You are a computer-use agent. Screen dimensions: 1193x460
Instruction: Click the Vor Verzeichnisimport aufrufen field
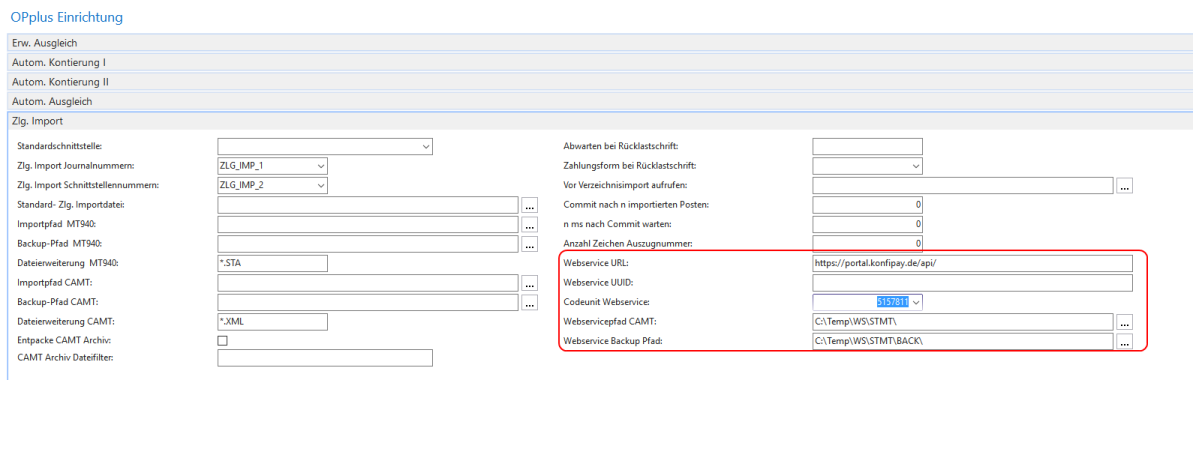(x=963, y=186)
